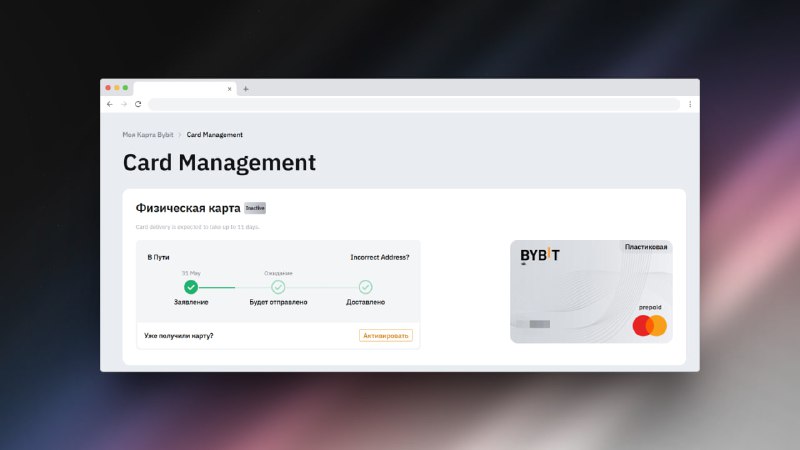Viewport: 800px width, 450px height.
Task: Click the Пластиковая label on the card
Action: pos(646,247)
